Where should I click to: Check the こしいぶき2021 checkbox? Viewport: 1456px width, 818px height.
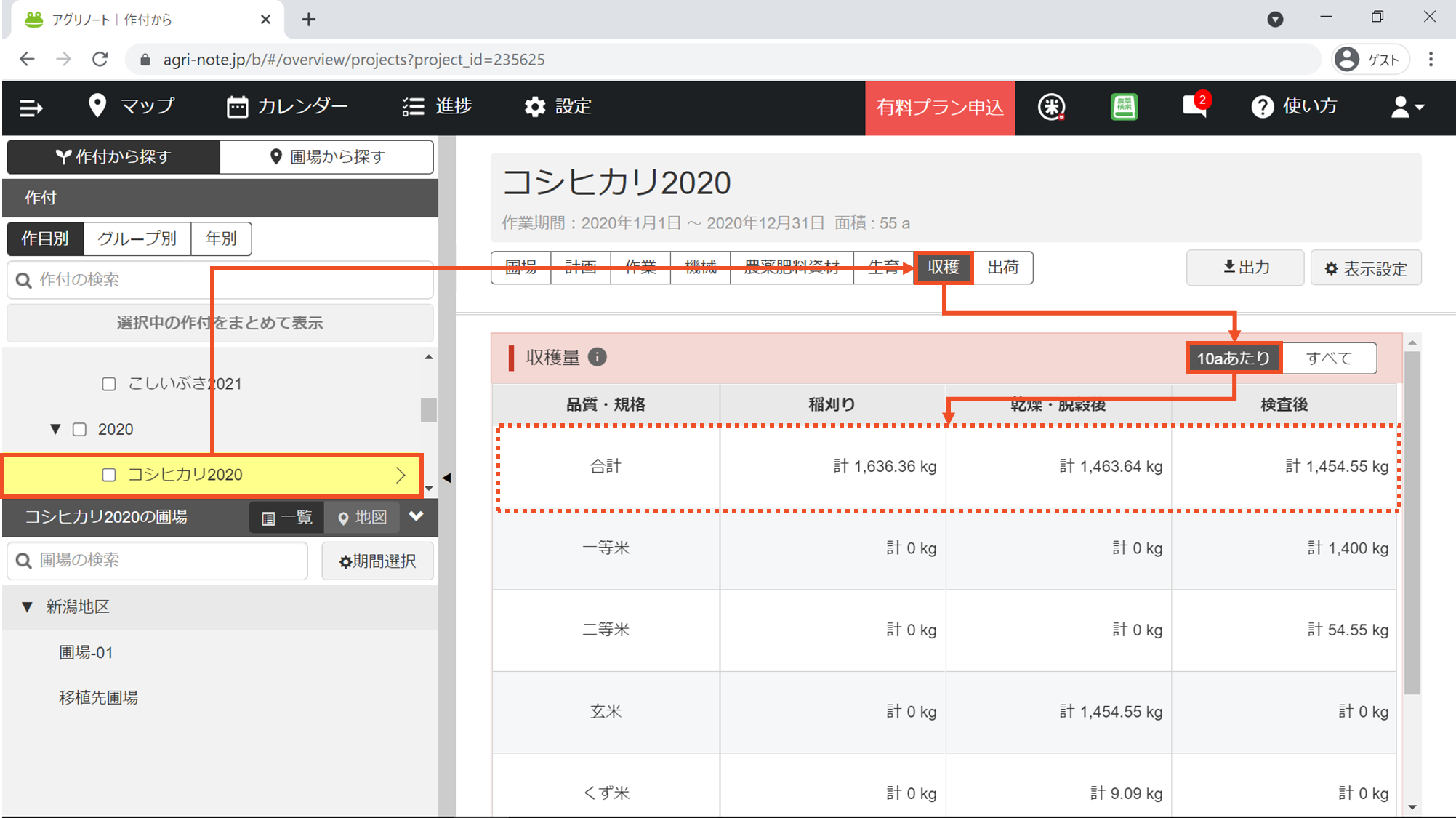(x=109, y=384)
